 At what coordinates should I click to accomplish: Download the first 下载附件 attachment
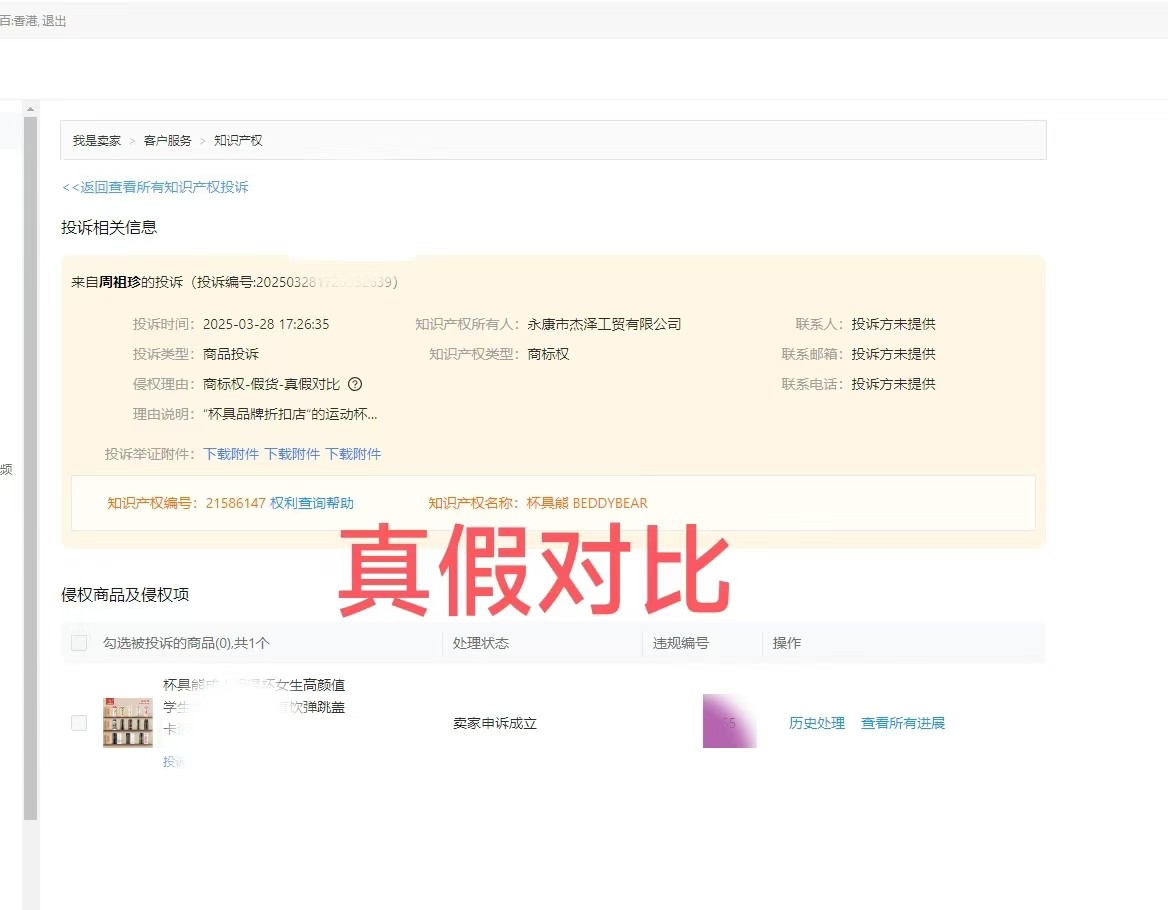231,454
